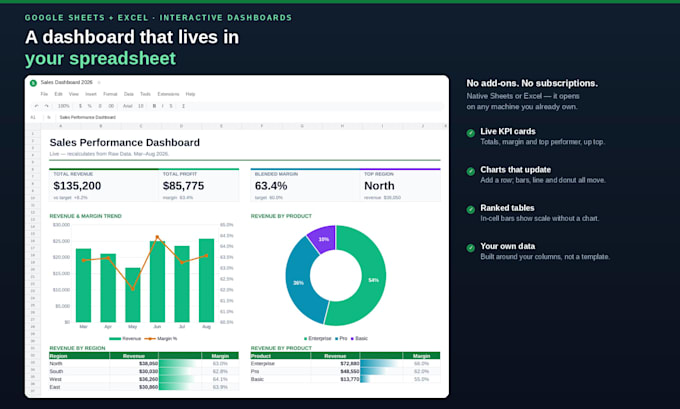Screen dimensions: 680x409
Task: Select column A header
Action: [61, 126]
